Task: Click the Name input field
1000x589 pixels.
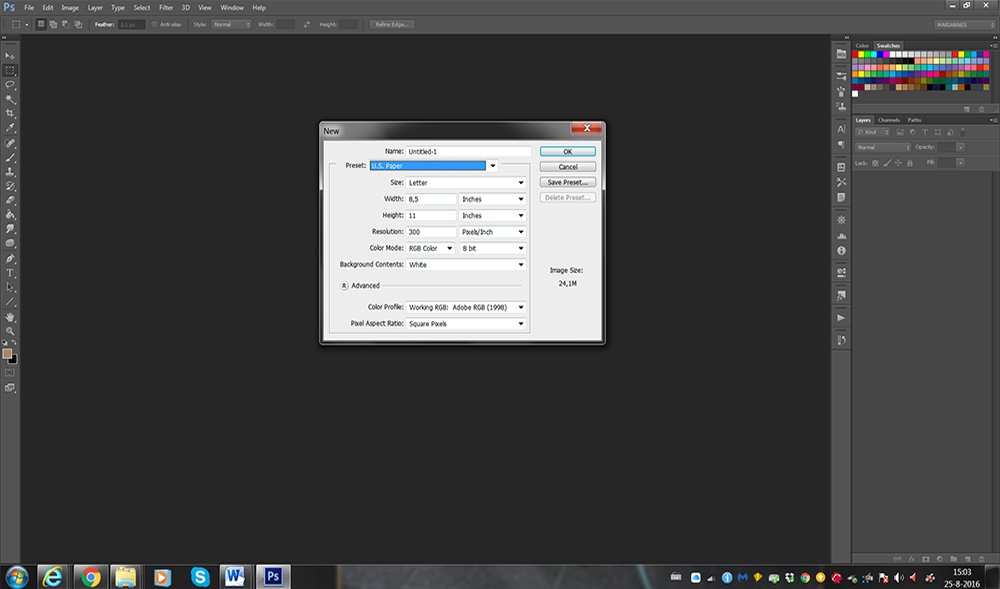Action: point(468,152)
